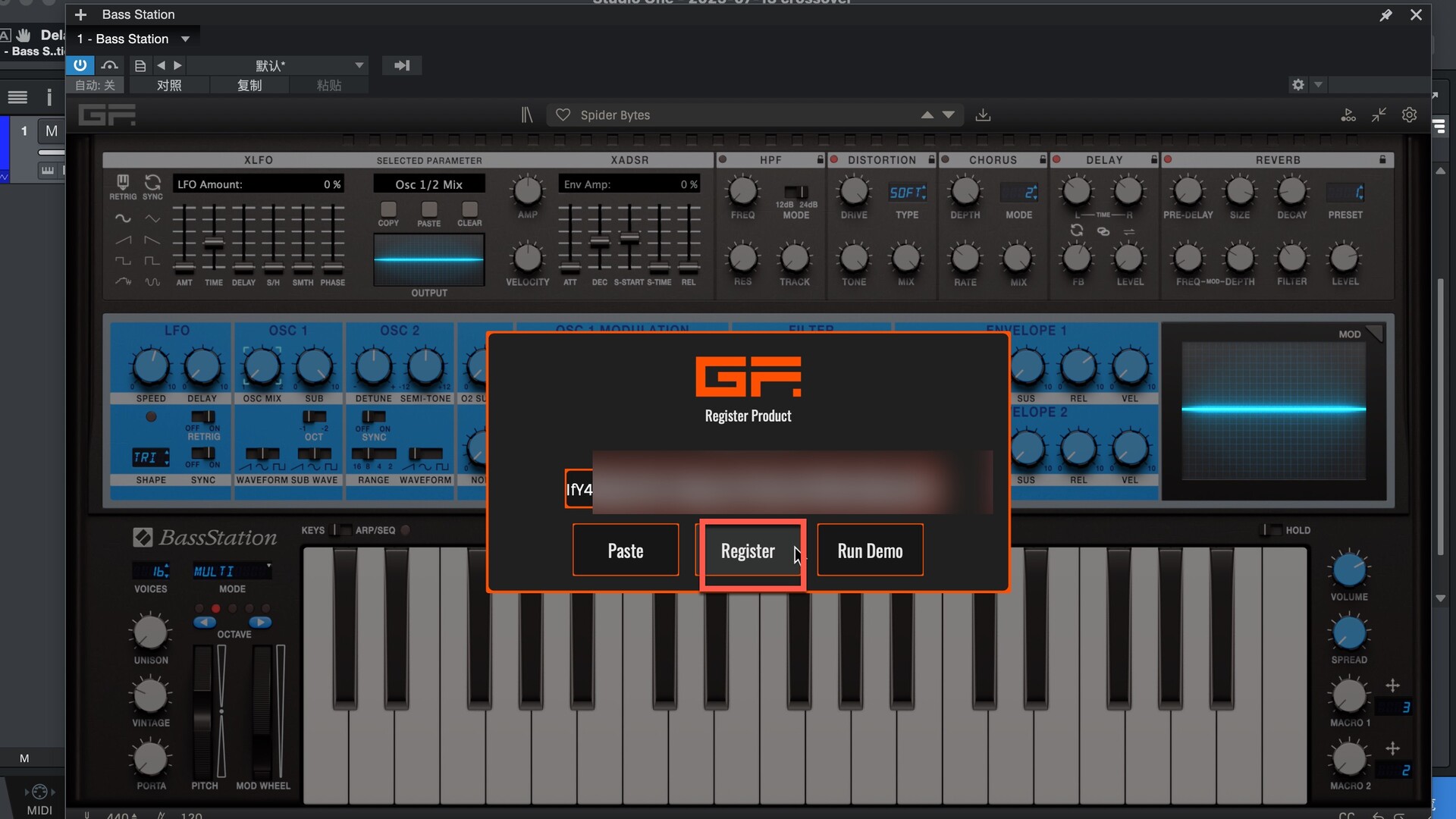The image size is (1456, 819).
Task: Switch the HPF 12dB/24dB mode switch
Action: [795, 192]
